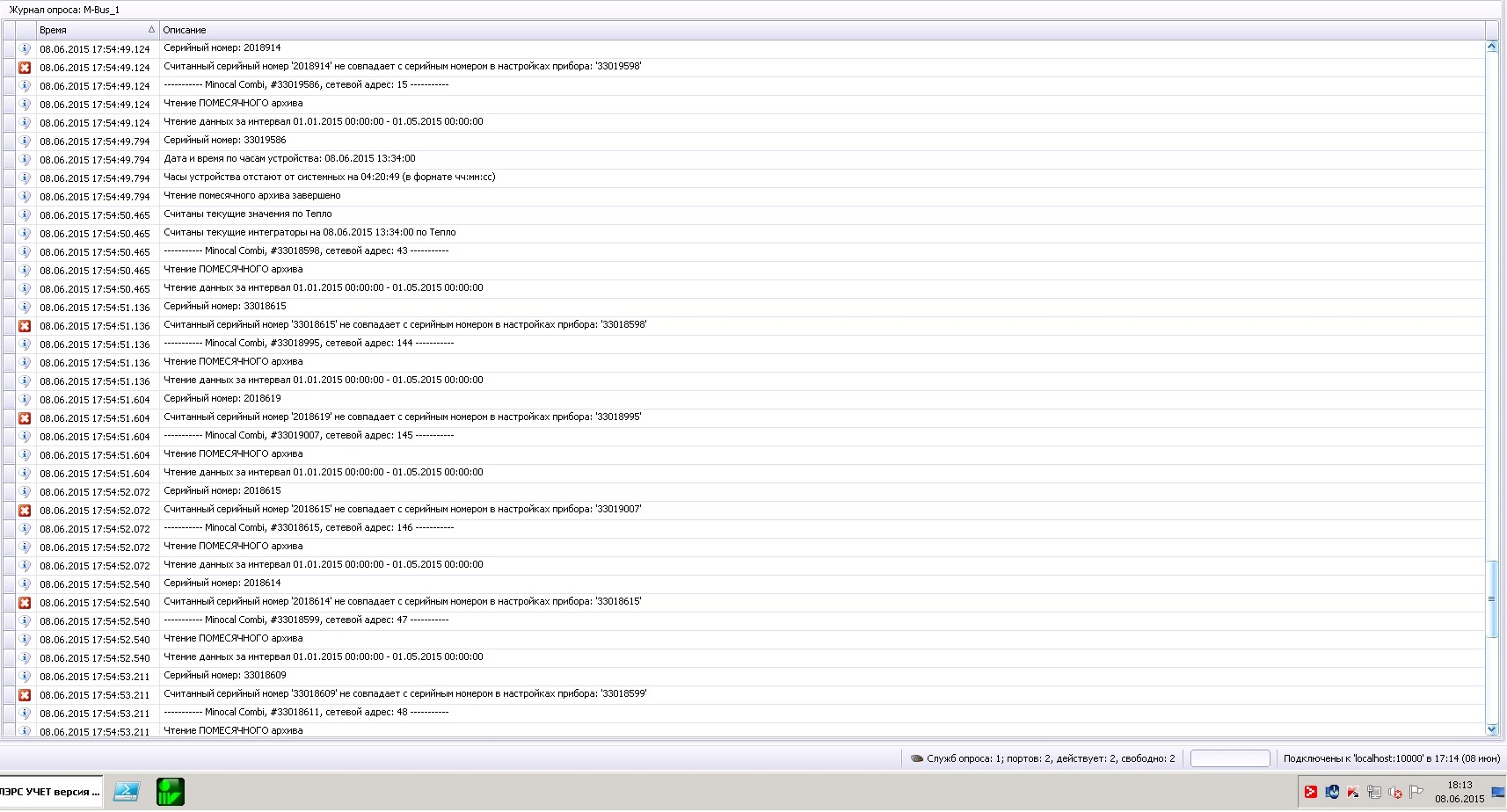Unmute the system volume speaker icon

point(1394,792)
